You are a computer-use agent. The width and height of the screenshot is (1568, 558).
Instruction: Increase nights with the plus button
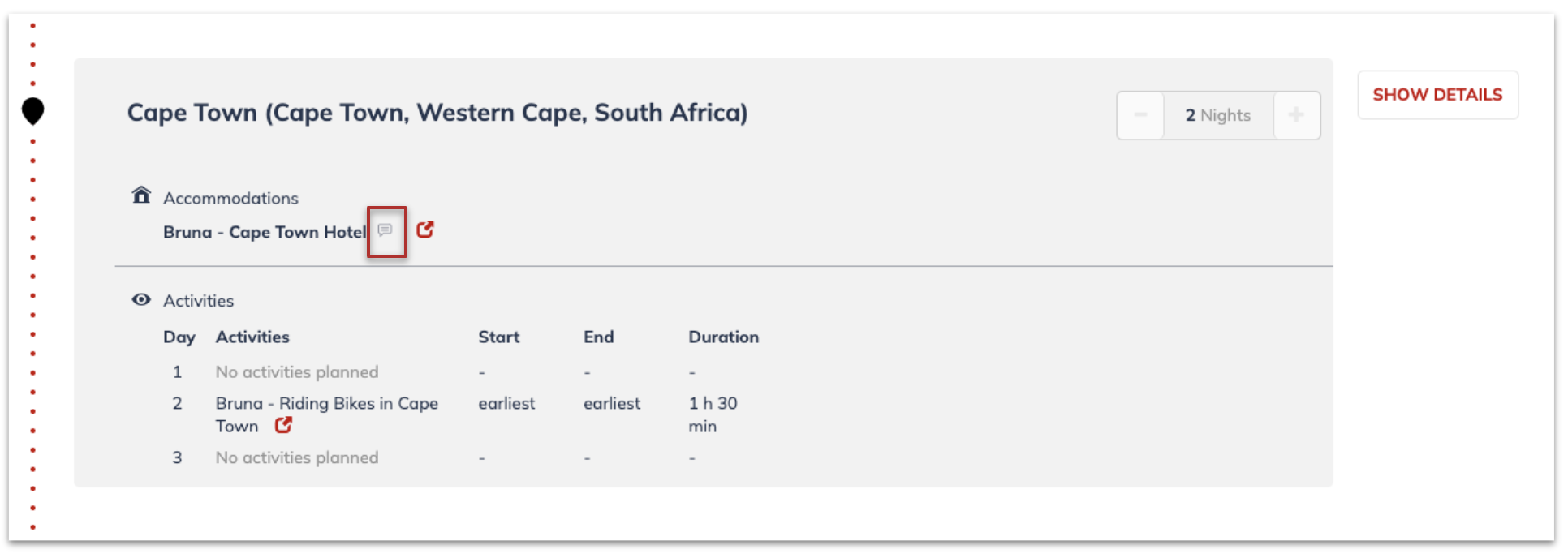coord(1296,115)
